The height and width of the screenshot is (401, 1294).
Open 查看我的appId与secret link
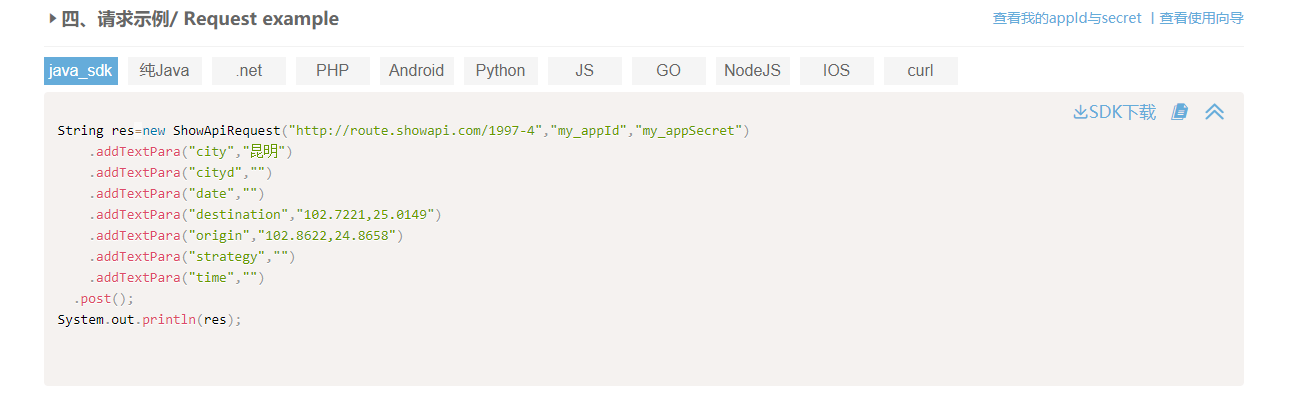pyautogui.click(x=1066, y=18)
